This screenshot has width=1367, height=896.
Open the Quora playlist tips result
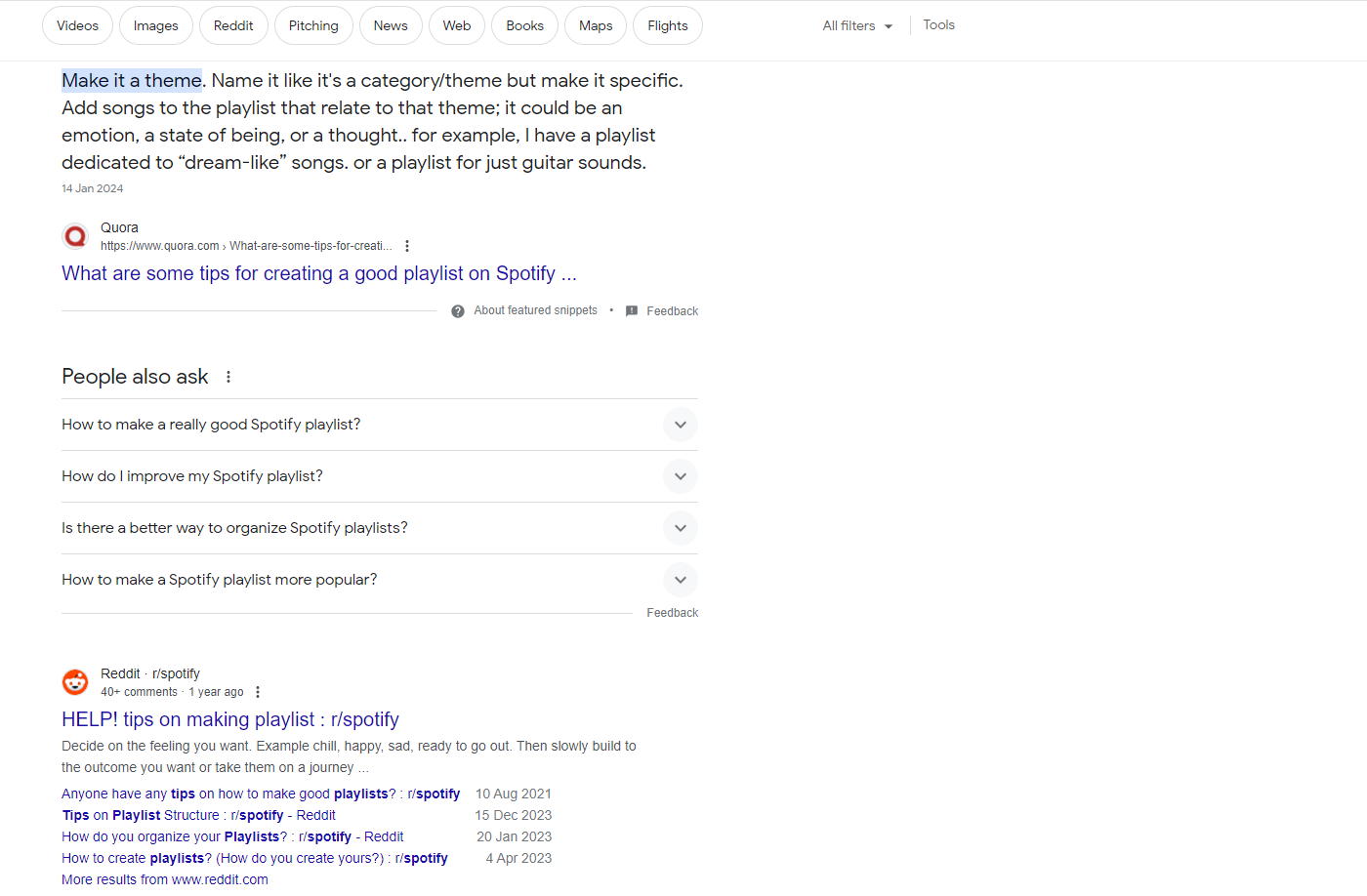coord(318,273)
